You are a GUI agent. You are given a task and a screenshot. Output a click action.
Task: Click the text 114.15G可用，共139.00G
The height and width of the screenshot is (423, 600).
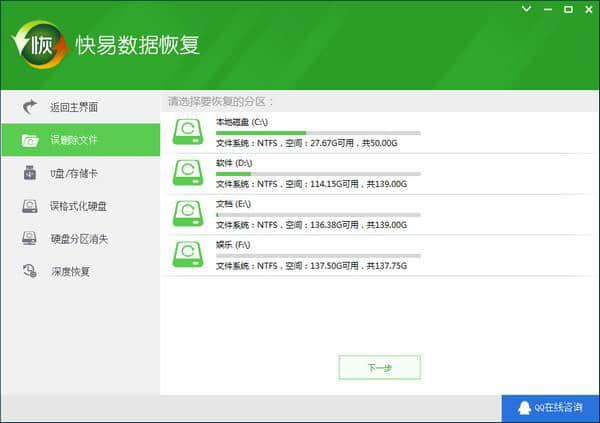coord(359,184)
